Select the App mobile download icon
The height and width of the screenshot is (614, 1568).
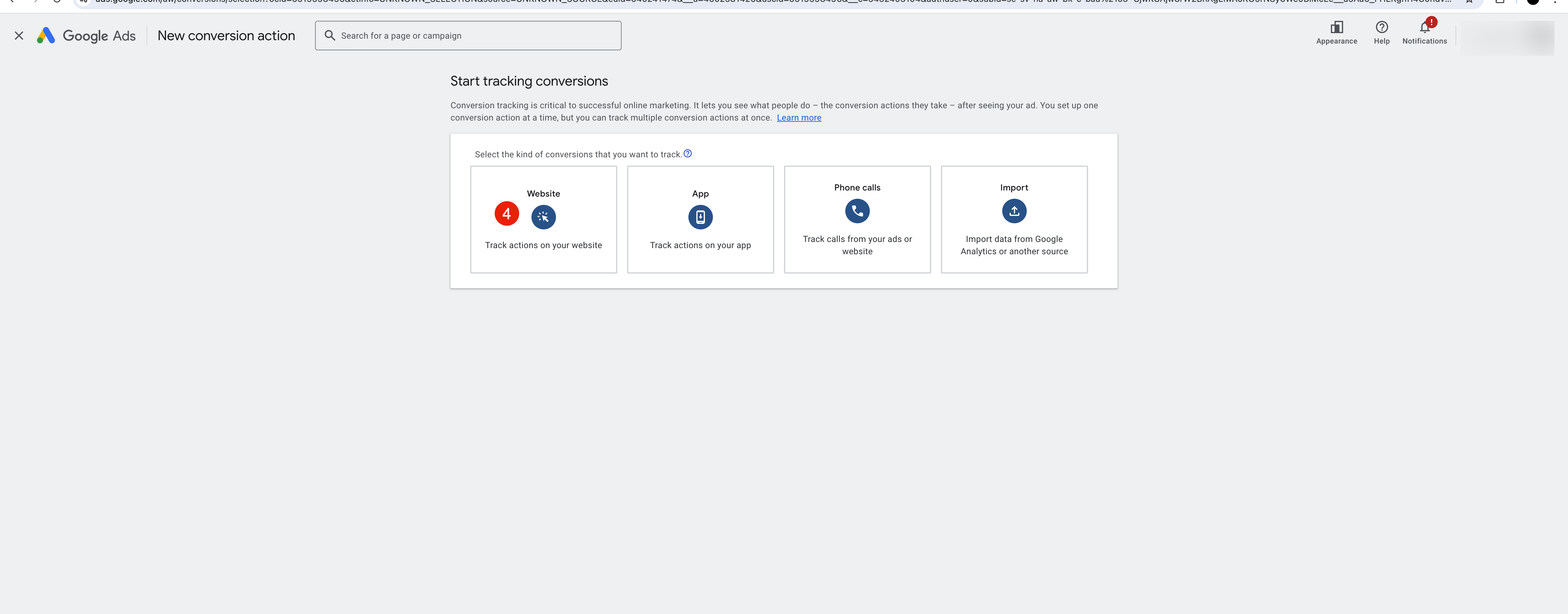point(700,217)
